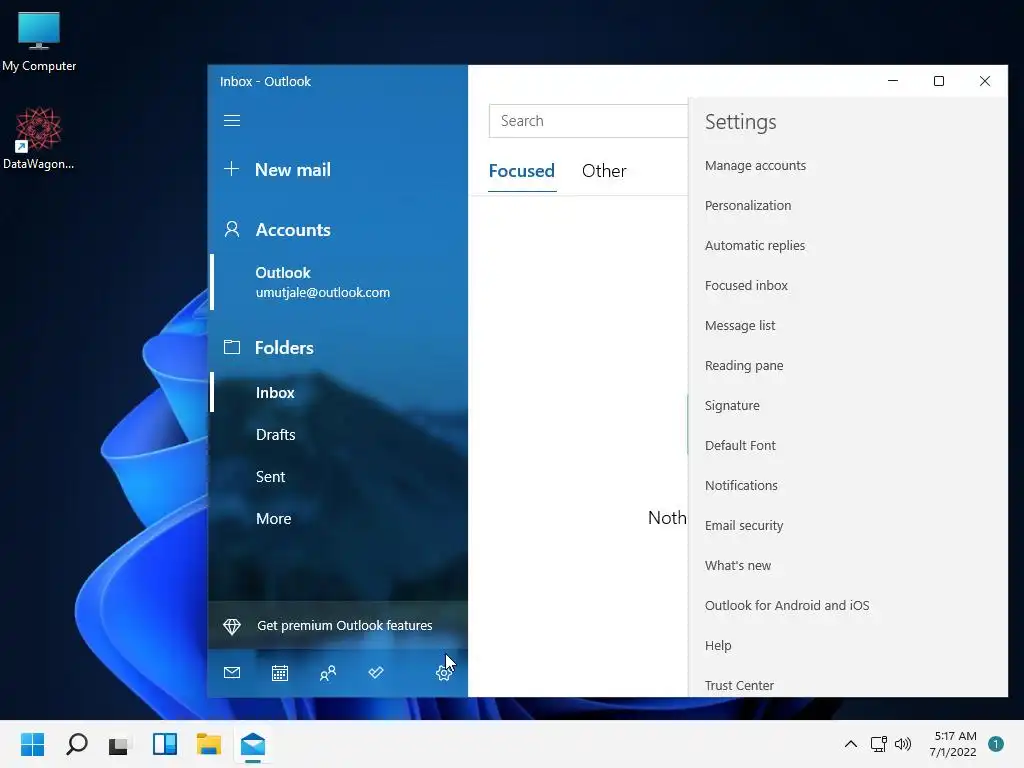Open What's new entry
This screenshot has width=1024, height=768.
(737, 566)
